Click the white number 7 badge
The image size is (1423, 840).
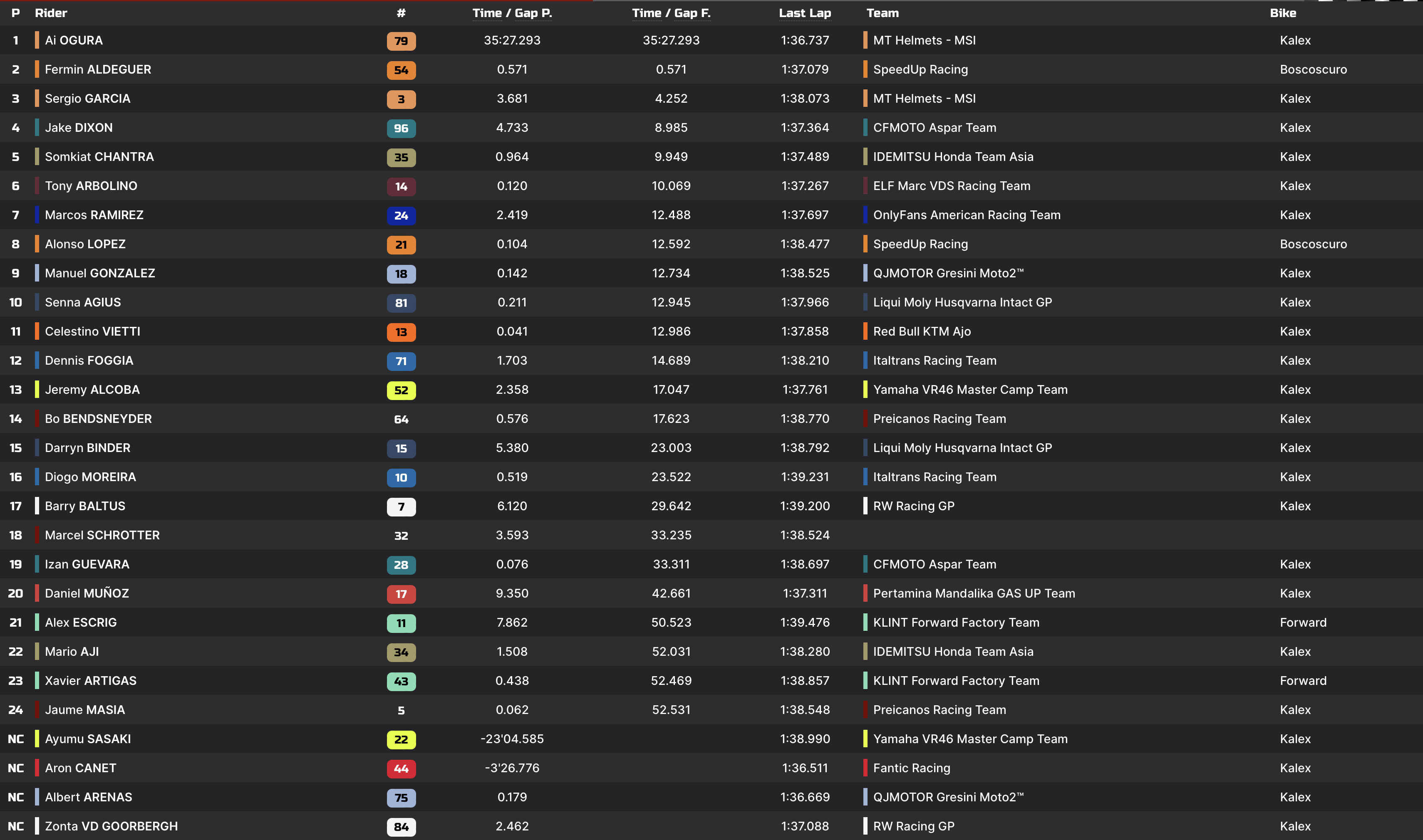click(x=401, y=506)
